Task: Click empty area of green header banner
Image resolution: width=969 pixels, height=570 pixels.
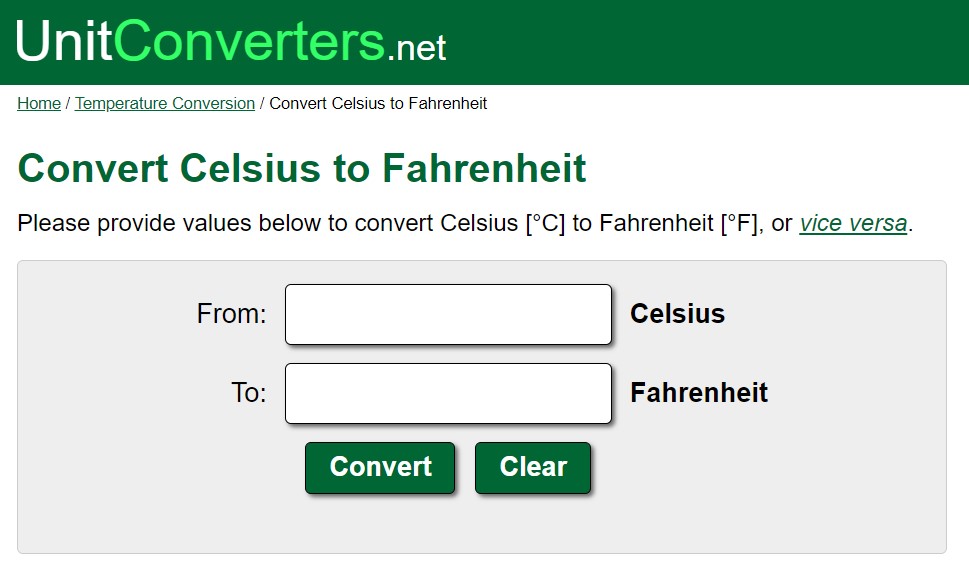Action: [711, 41]
